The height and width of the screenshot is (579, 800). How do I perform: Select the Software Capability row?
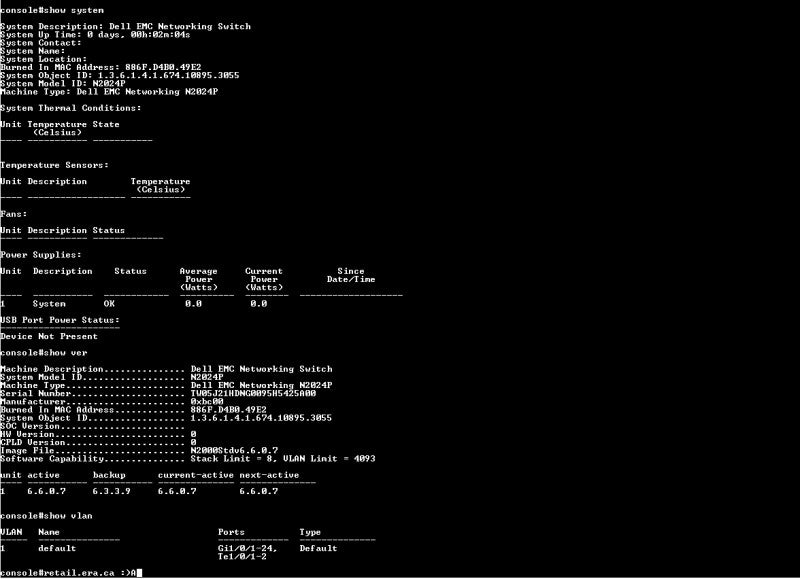click(x=188, y=459)
